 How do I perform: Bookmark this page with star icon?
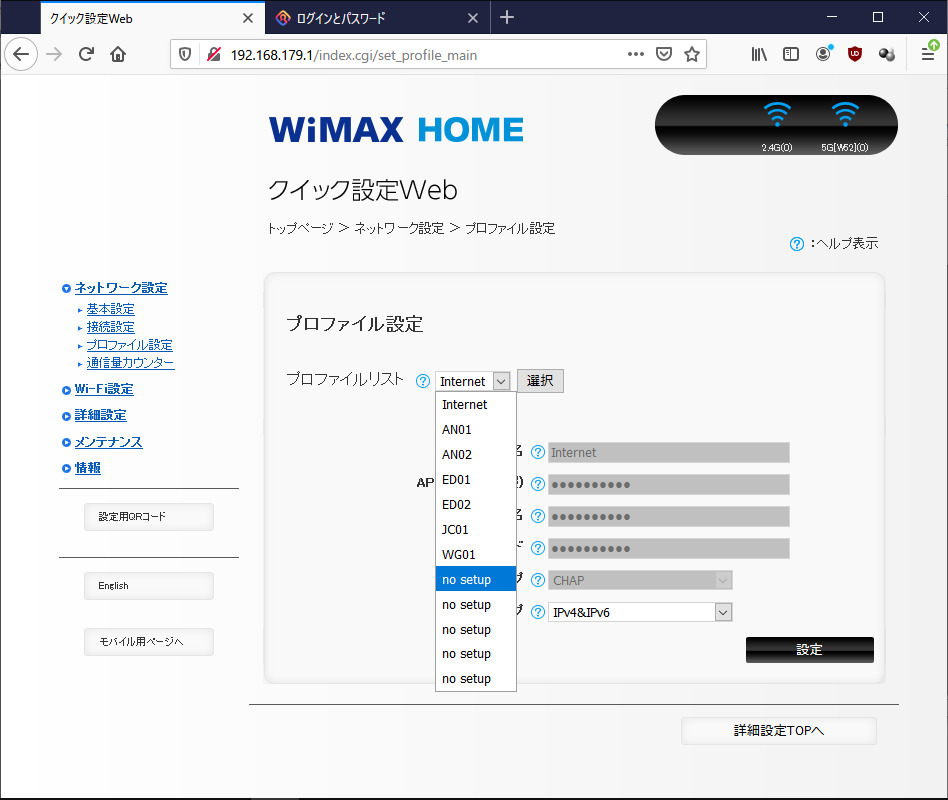coord(691,55)
